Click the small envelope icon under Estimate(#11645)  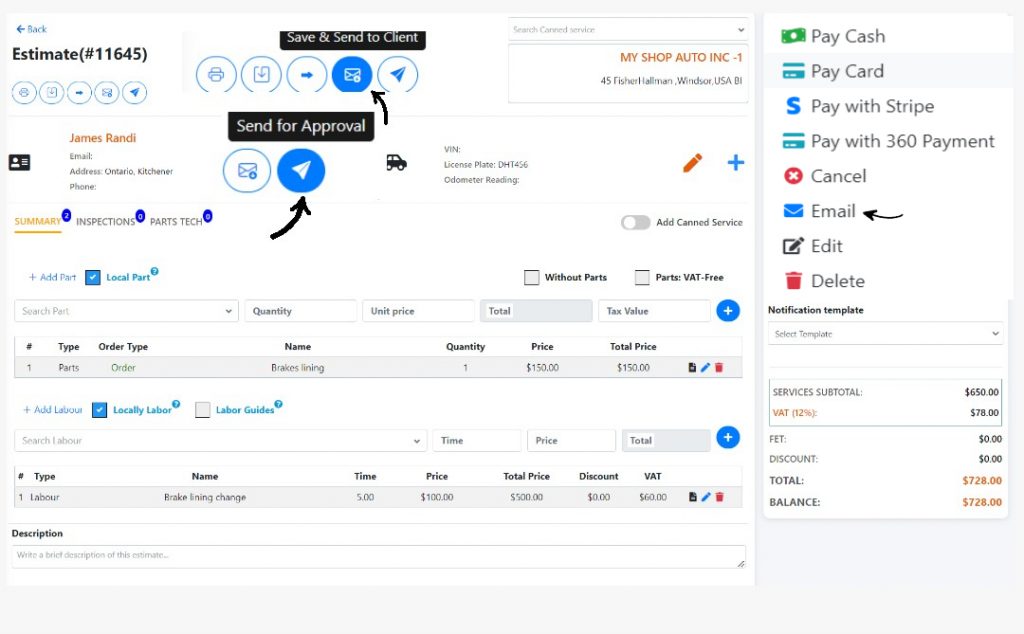[x=106, y=93]
